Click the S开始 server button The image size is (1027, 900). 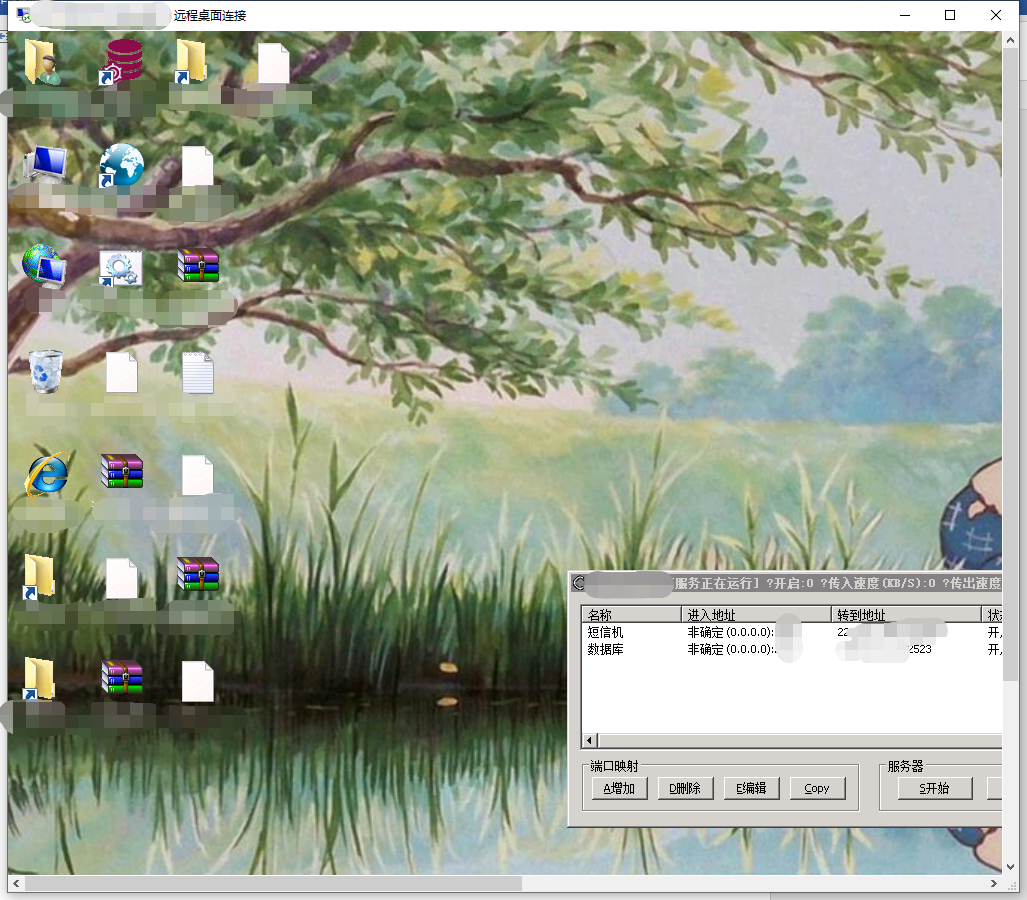click(935, 788)
